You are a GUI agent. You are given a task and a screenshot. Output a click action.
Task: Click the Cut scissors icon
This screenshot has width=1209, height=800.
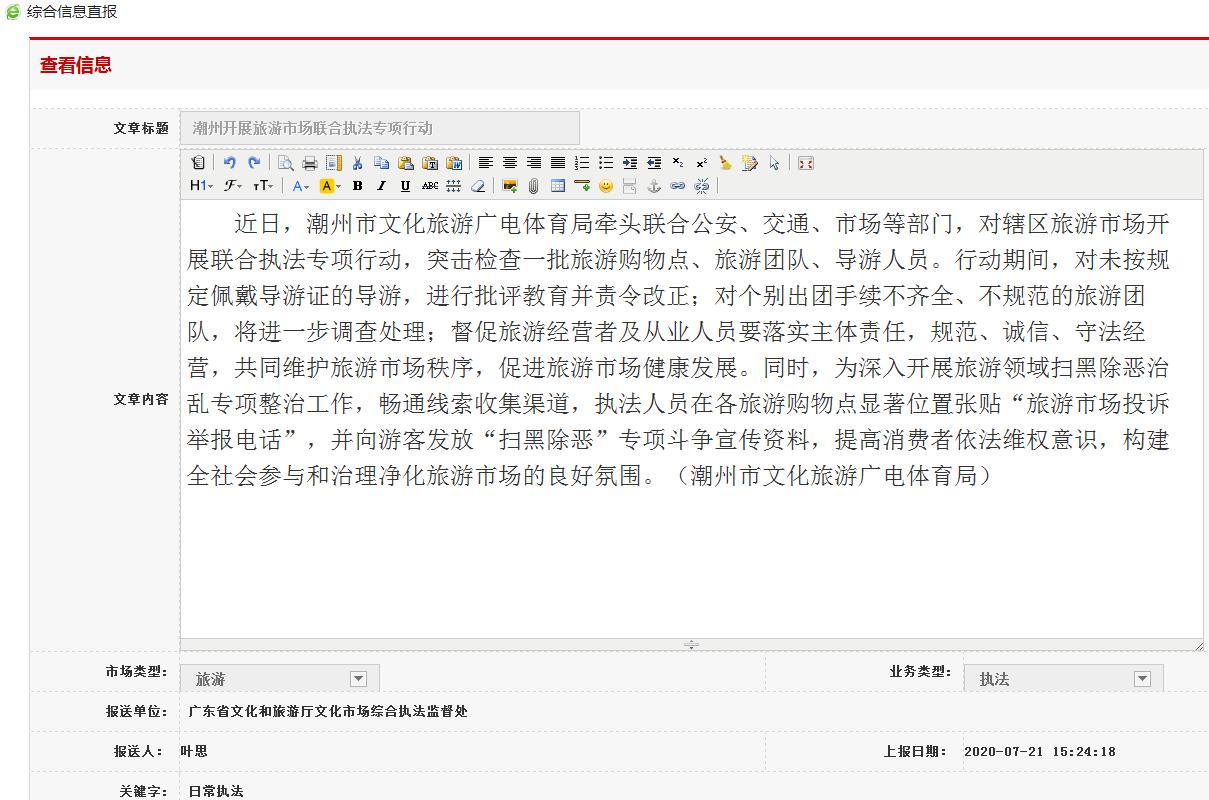click(357, 163)
